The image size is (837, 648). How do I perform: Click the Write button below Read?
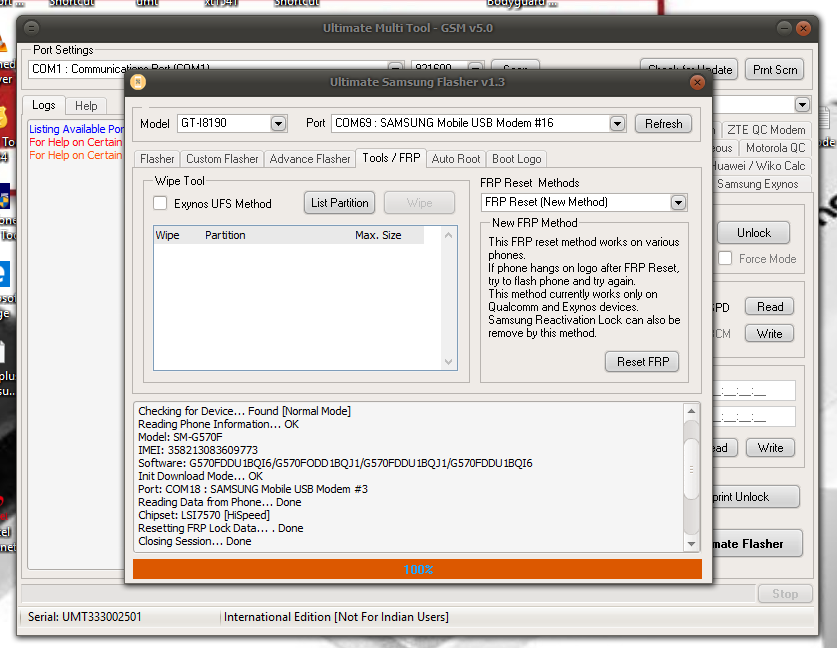[x=770, y=334]
